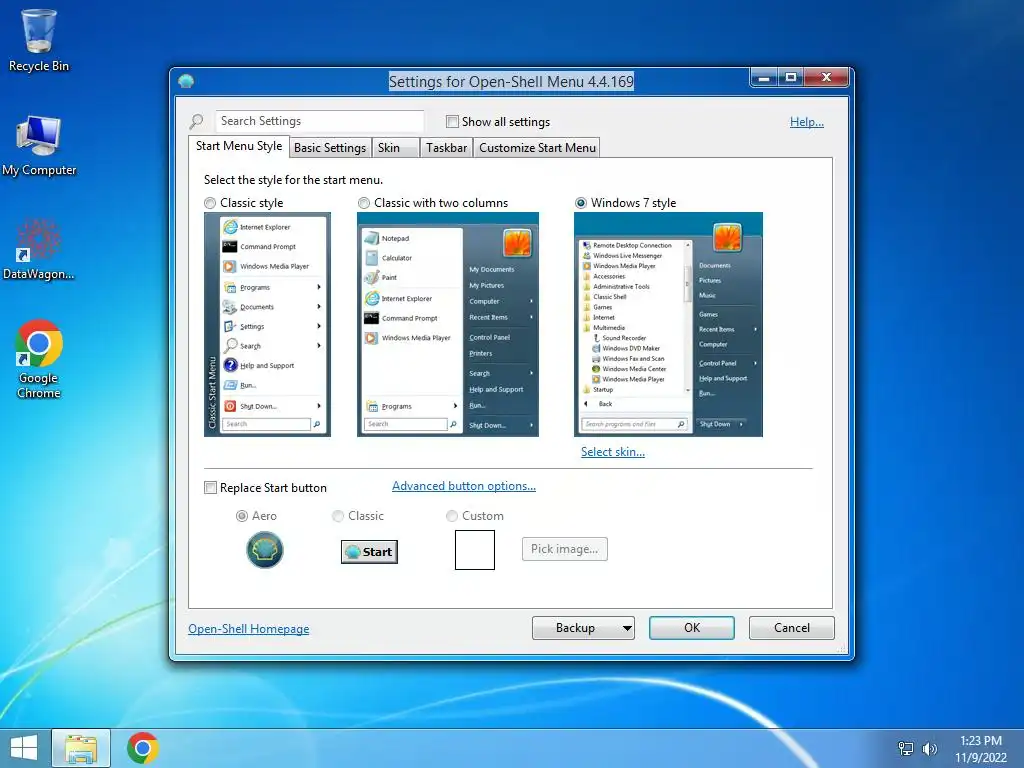Open the volume speaker tray icon
The width and height of the screenshot is (1024, 768).
point(929,748)
